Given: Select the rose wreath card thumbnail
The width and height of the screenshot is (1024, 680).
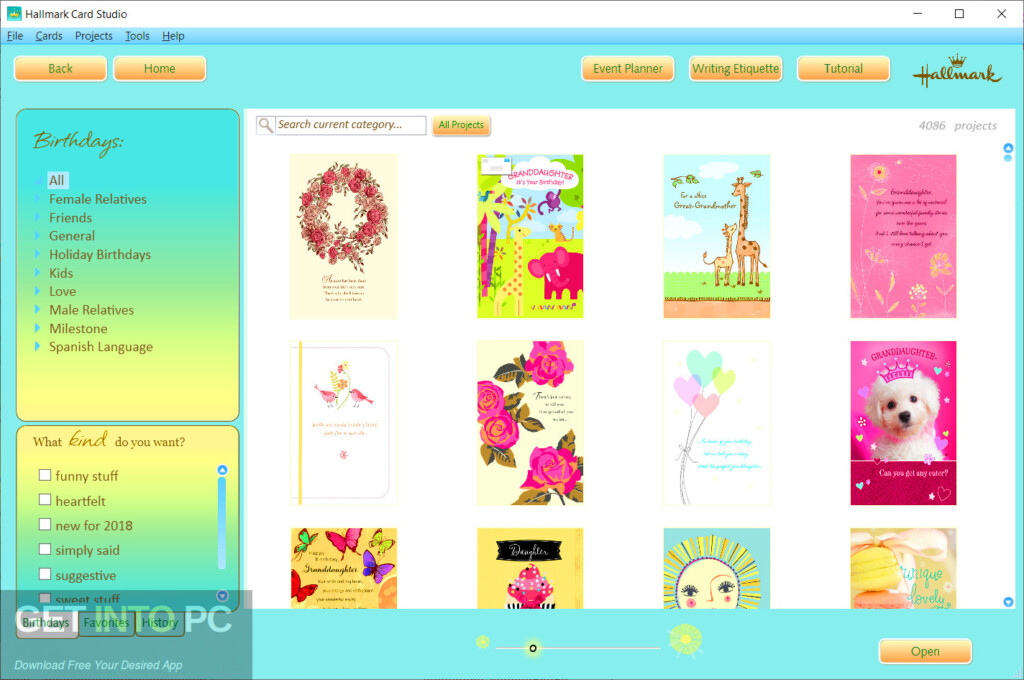Looking at the screenshot, I should pyautogui.click(x=344, y=236).
